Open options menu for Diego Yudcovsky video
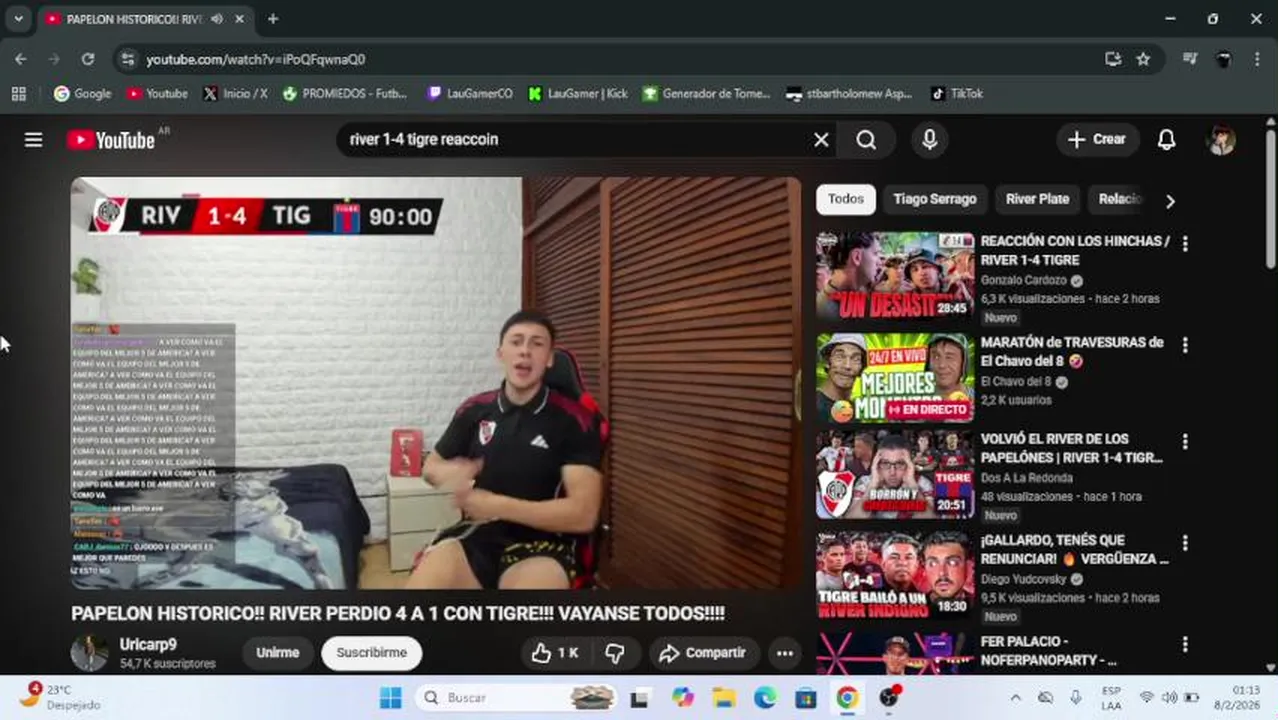 click(x=1185, y=543)
